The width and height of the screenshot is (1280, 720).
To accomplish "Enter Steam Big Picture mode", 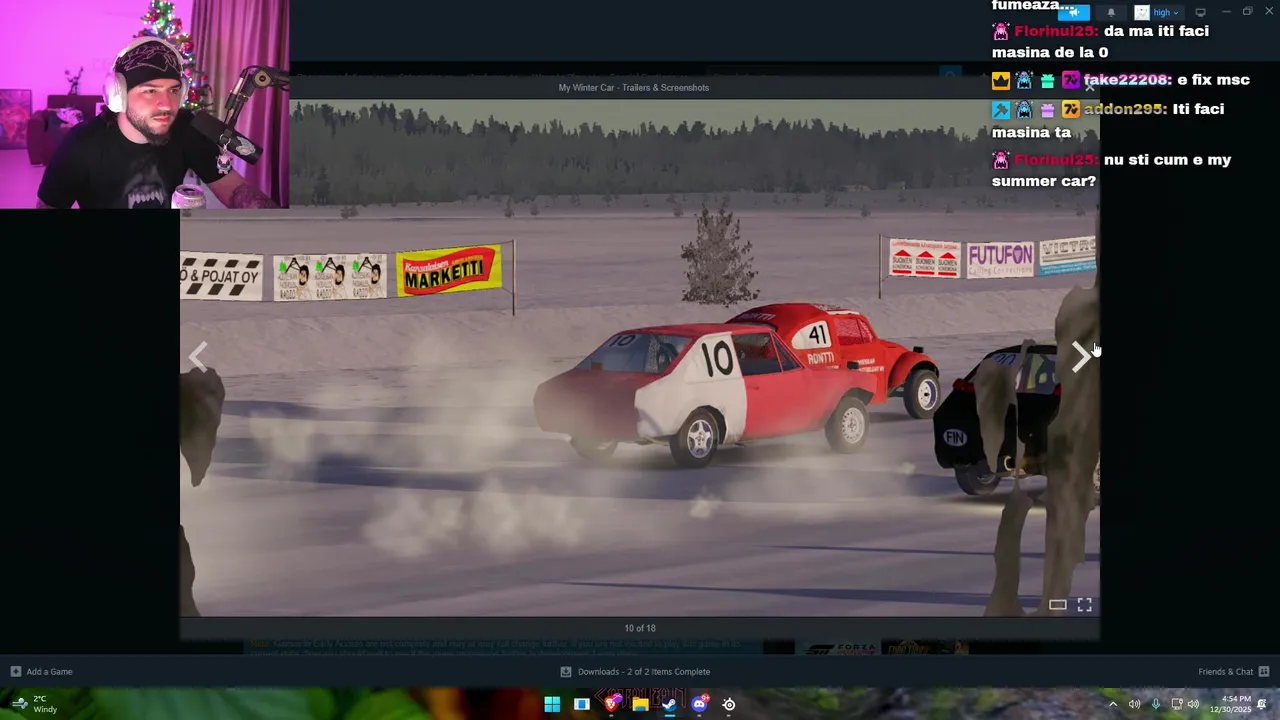I will [1200, 12].
